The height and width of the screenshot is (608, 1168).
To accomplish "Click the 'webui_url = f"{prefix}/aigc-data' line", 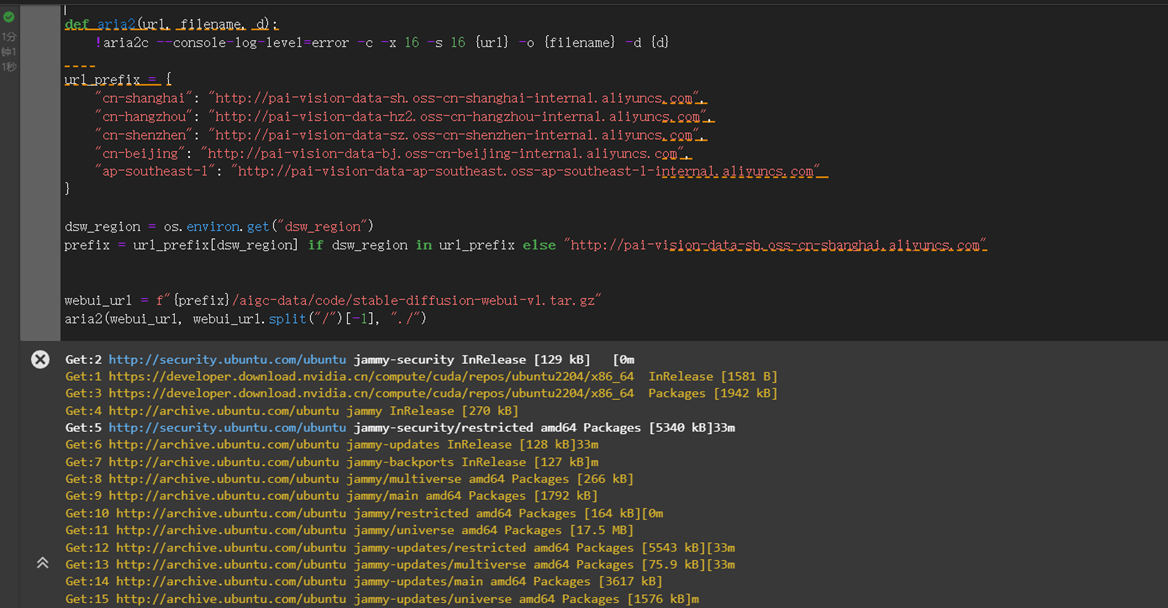I will coord(333,300).
